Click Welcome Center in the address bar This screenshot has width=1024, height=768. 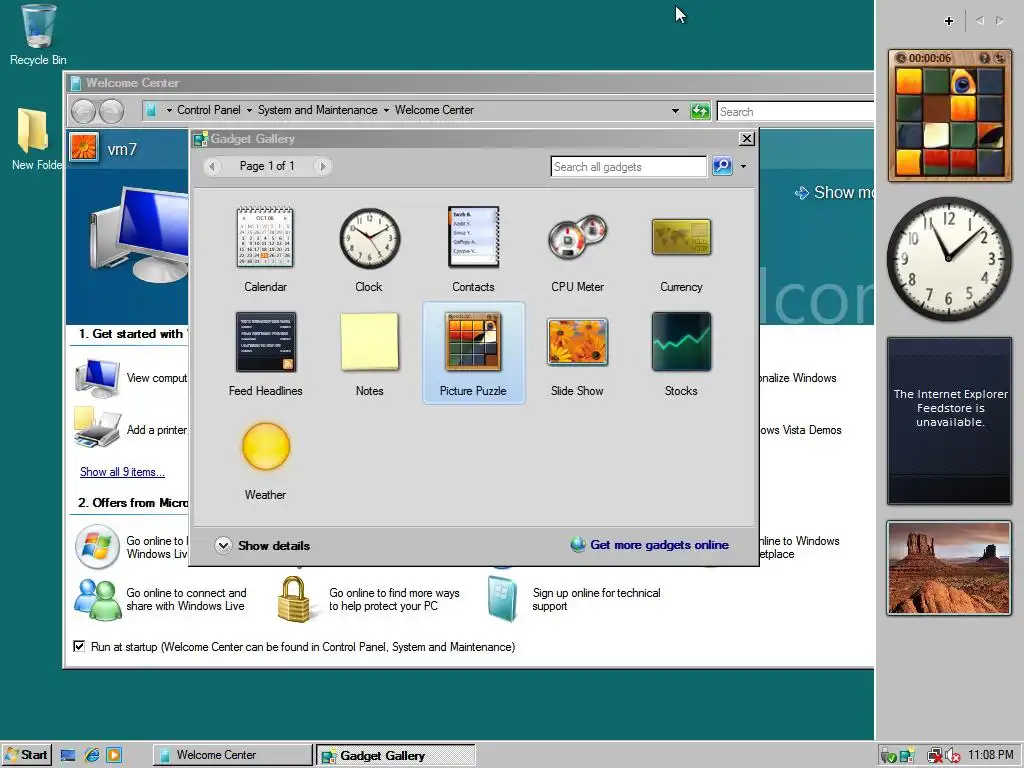[434, 110]
